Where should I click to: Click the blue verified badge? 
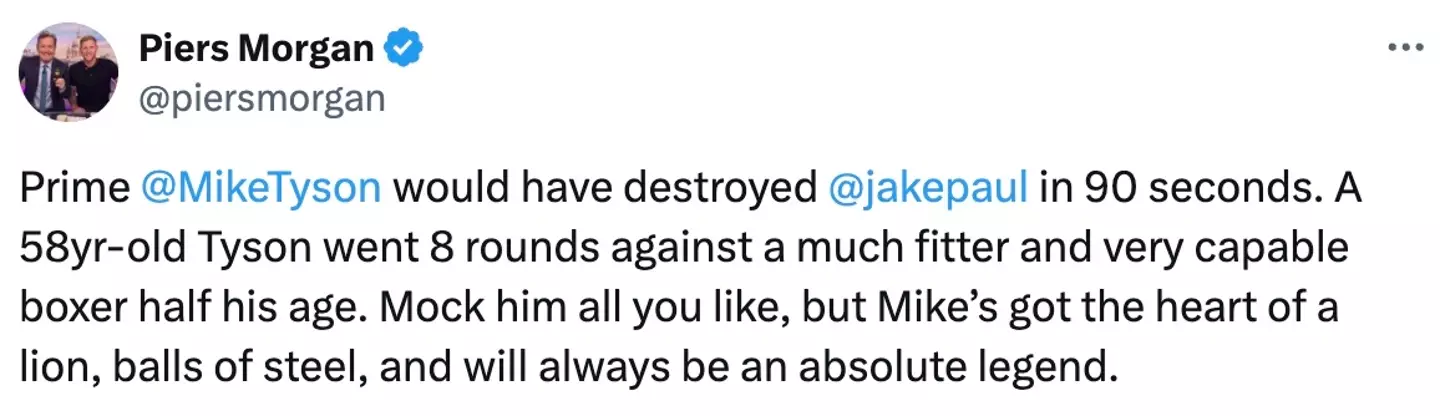[x=405, y=47]
